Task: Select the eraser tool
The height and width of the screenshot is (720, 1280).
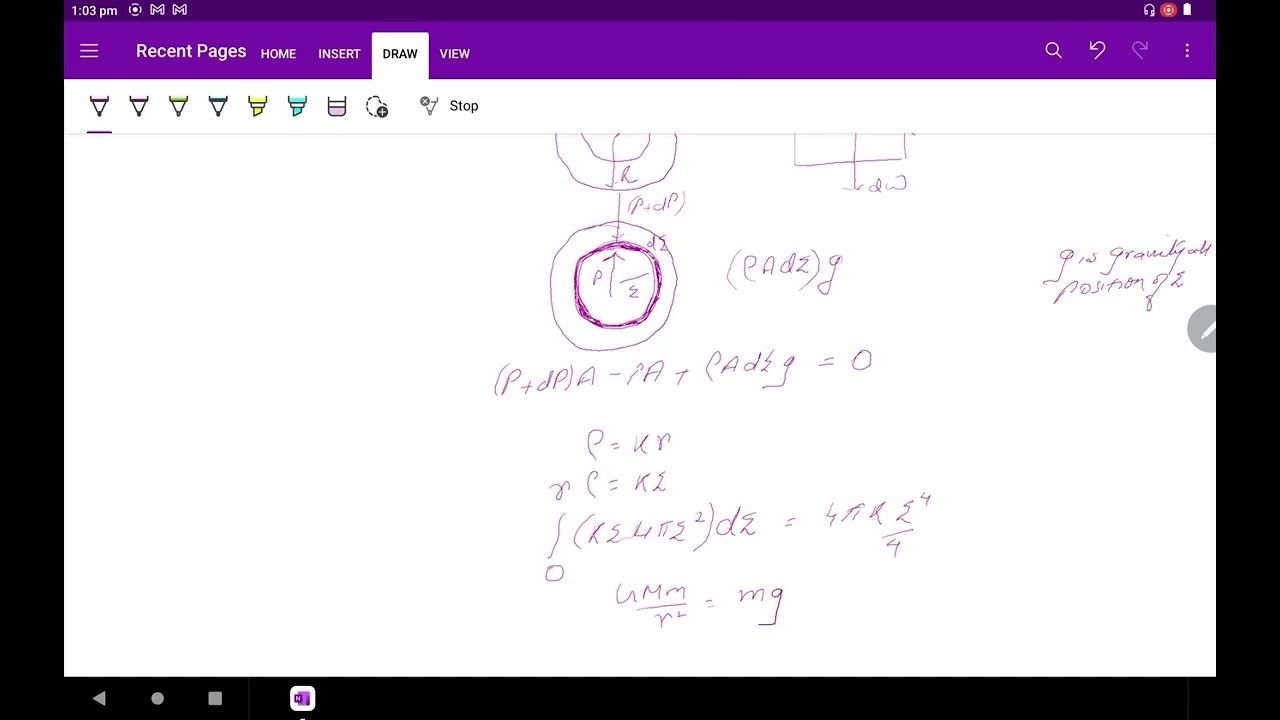Action: [337, 106]
